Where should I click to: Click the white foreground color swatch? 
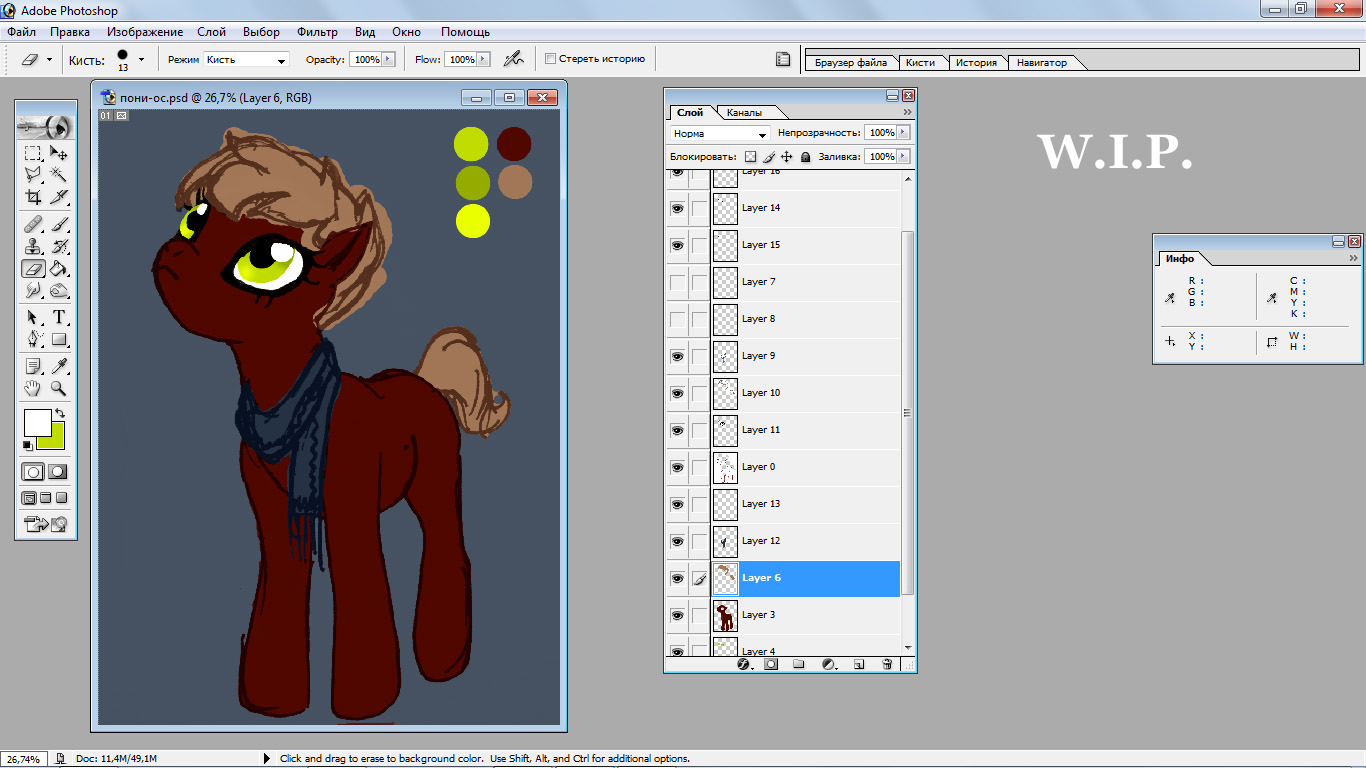point(37,422)
